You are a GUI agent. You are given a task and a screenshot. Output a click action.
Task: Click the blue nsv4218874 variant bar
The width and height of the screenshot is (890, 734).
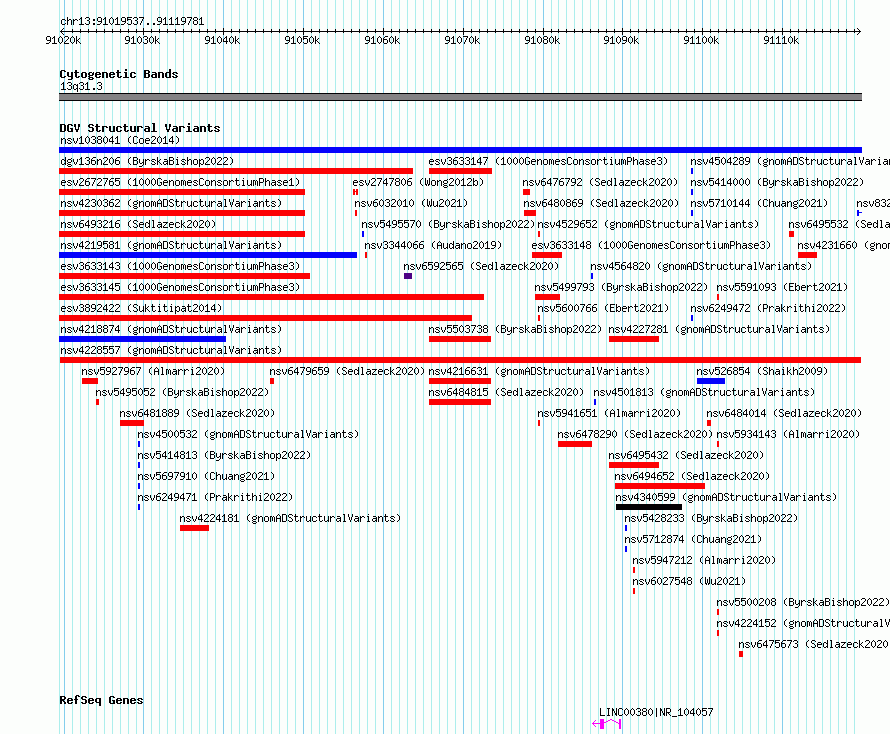(x=142, y=339)
